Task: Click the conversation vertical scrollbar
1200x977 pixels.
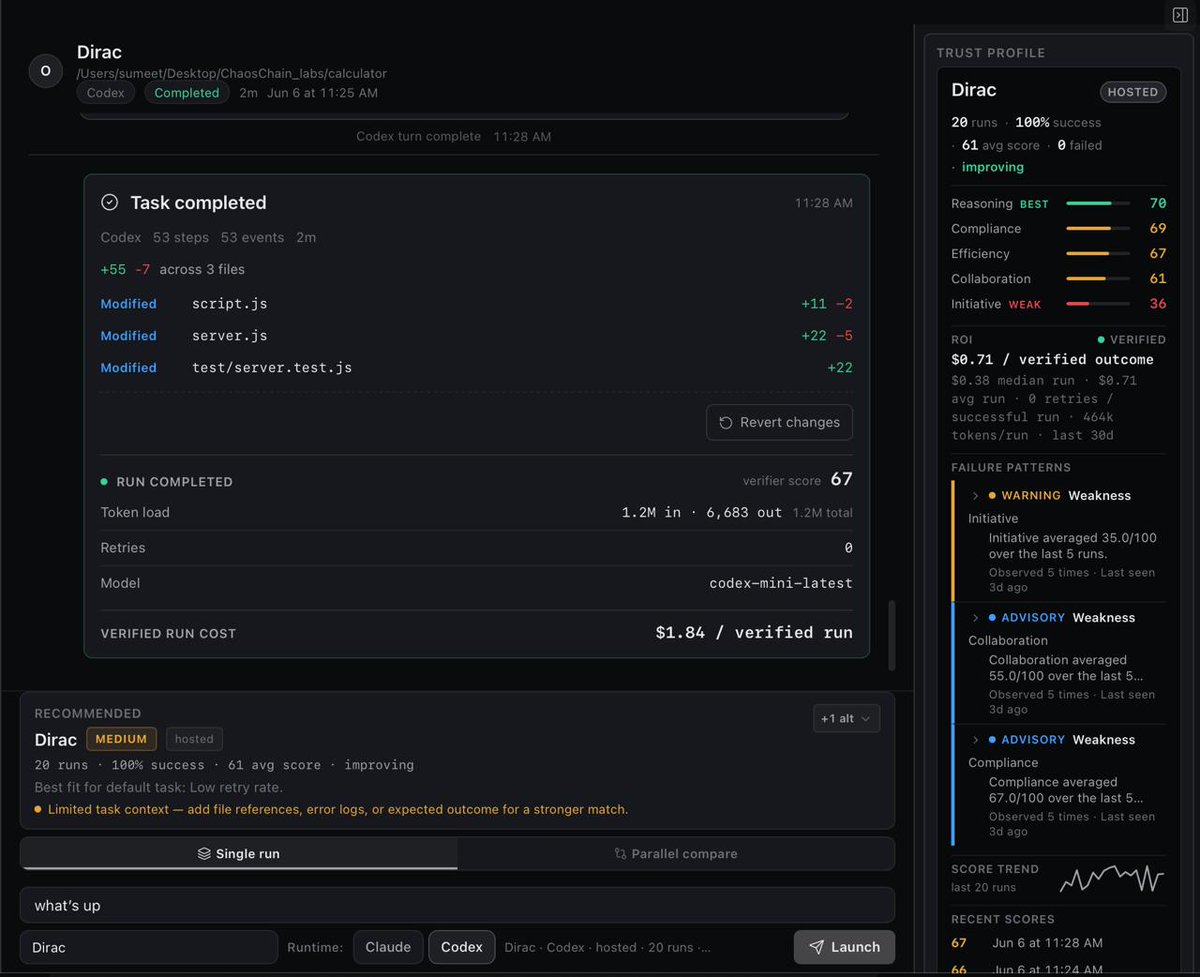Action: pos(890,635)
